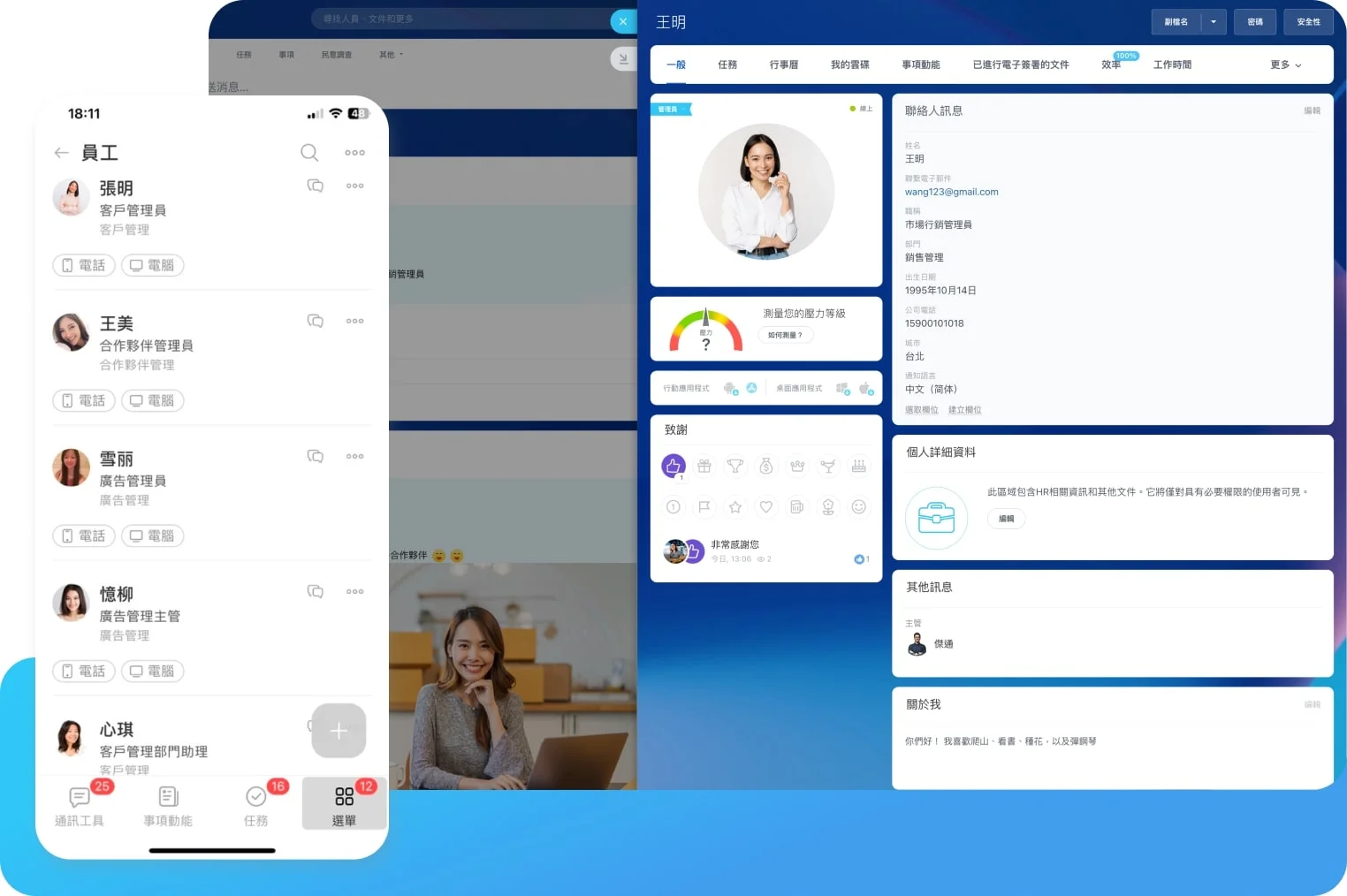Image resolution: width=1347 pixels, height=896 pixels.
Task: Expand the 其他 dropdown in the header
Action: pyautogui.click(x=390, y=54)
